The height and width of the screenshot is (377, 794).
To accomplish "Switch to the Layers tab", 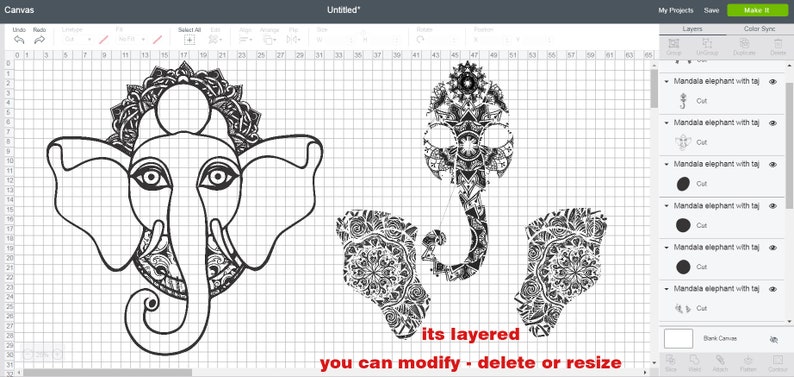I will click(692, 29).
